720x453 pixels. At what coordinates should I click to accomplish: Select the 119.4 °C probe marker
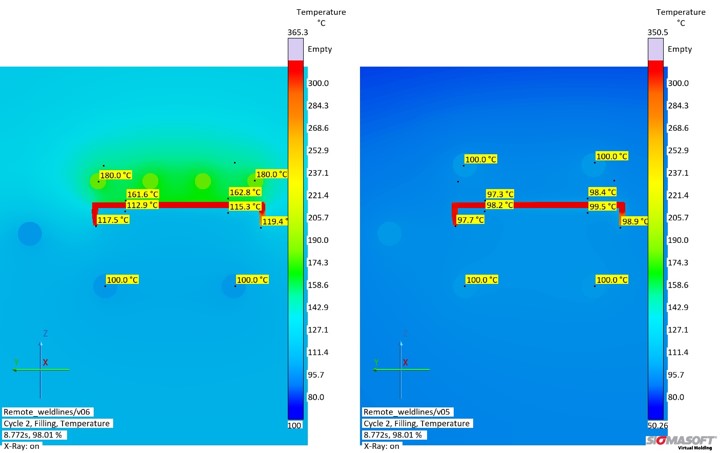coord(275,222)
